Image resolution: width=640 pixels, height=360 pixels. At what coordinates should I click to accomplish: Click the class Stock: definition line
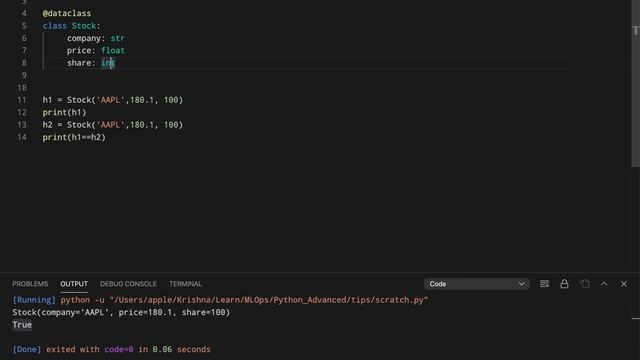71,26
